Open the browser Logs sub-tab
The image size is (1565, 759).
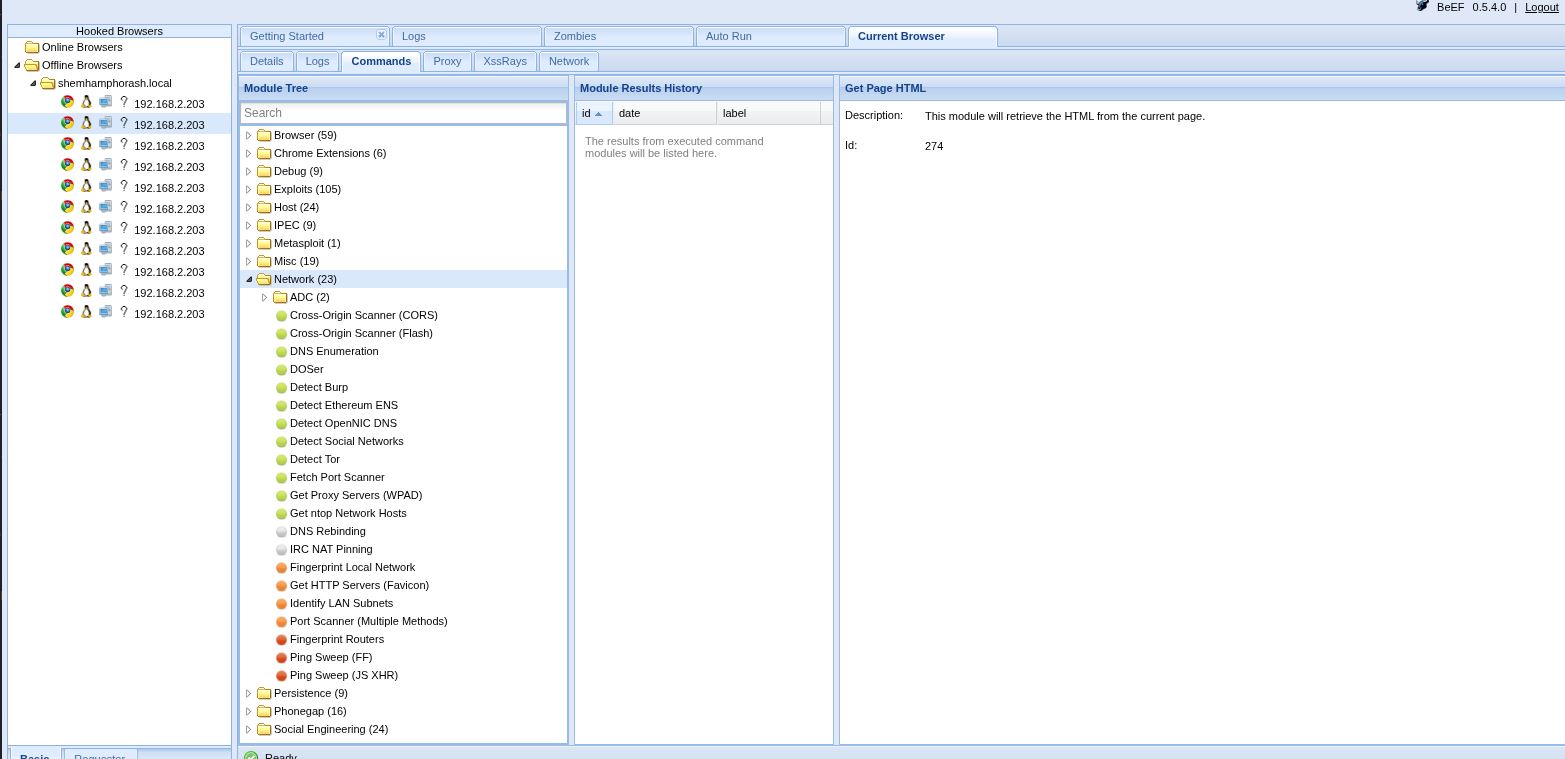pyautogui.click(x=317, y=61)
